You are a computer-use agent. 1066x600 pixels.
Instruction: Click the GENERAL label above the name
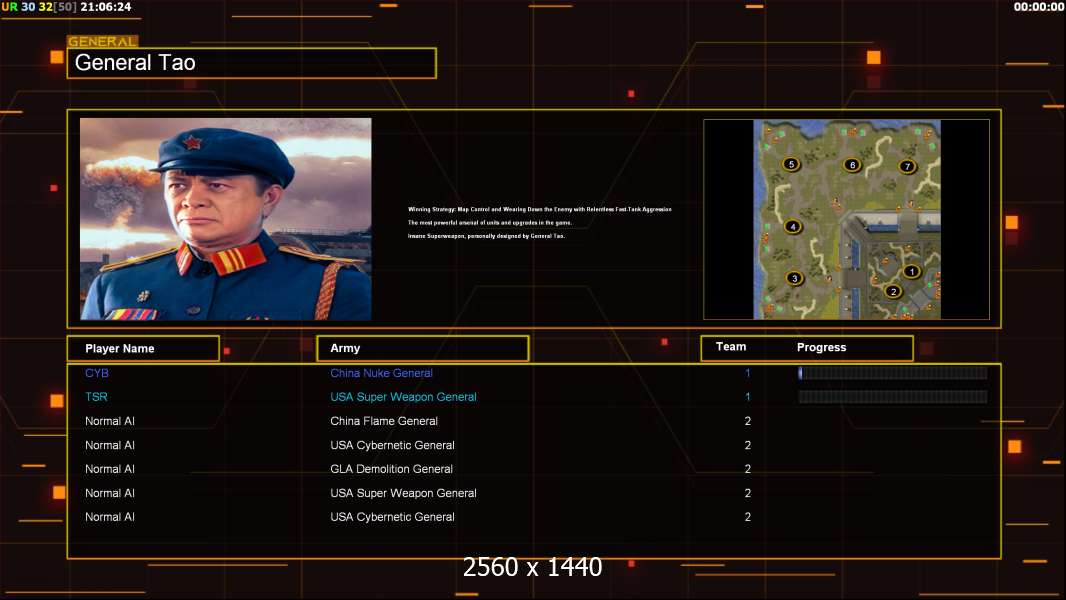pos(102,41)
